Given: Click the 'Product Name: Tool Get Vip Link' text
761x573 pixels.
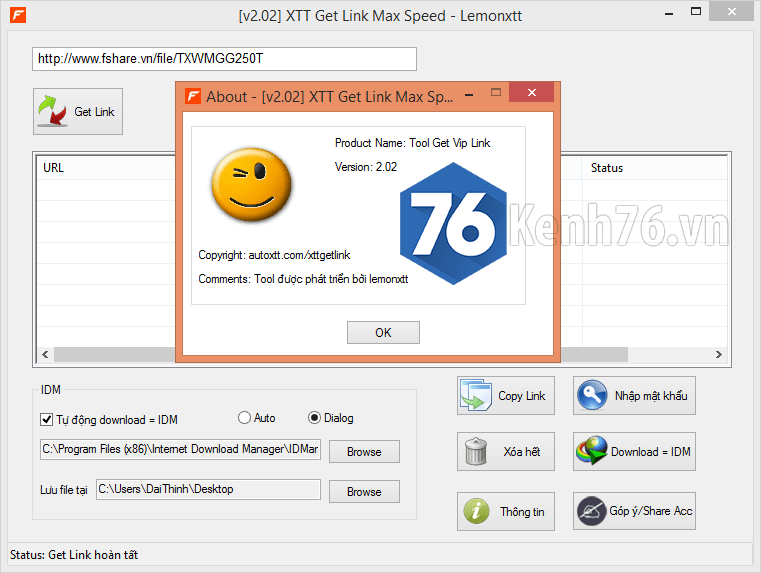Looking at the screenshot, I should [x=412, y=143].
